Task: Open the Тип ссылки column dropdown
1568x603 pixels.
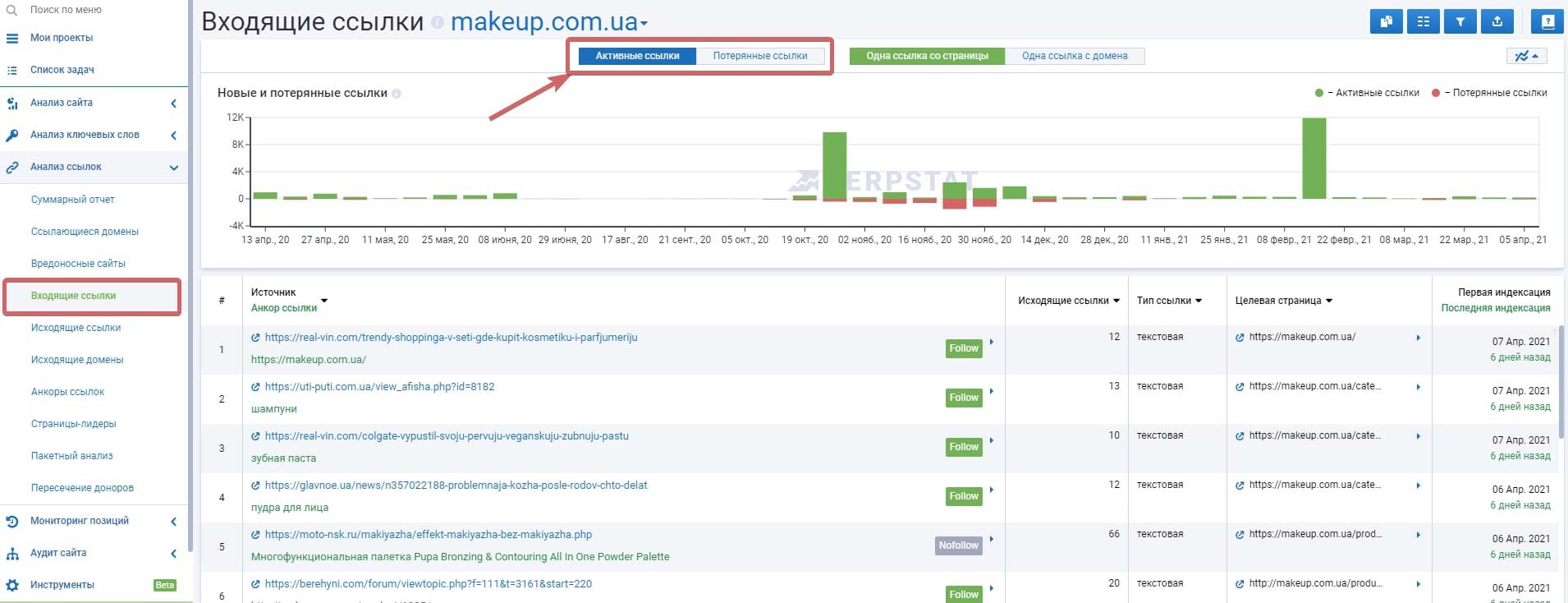Action: click(x=1168, y=301)
